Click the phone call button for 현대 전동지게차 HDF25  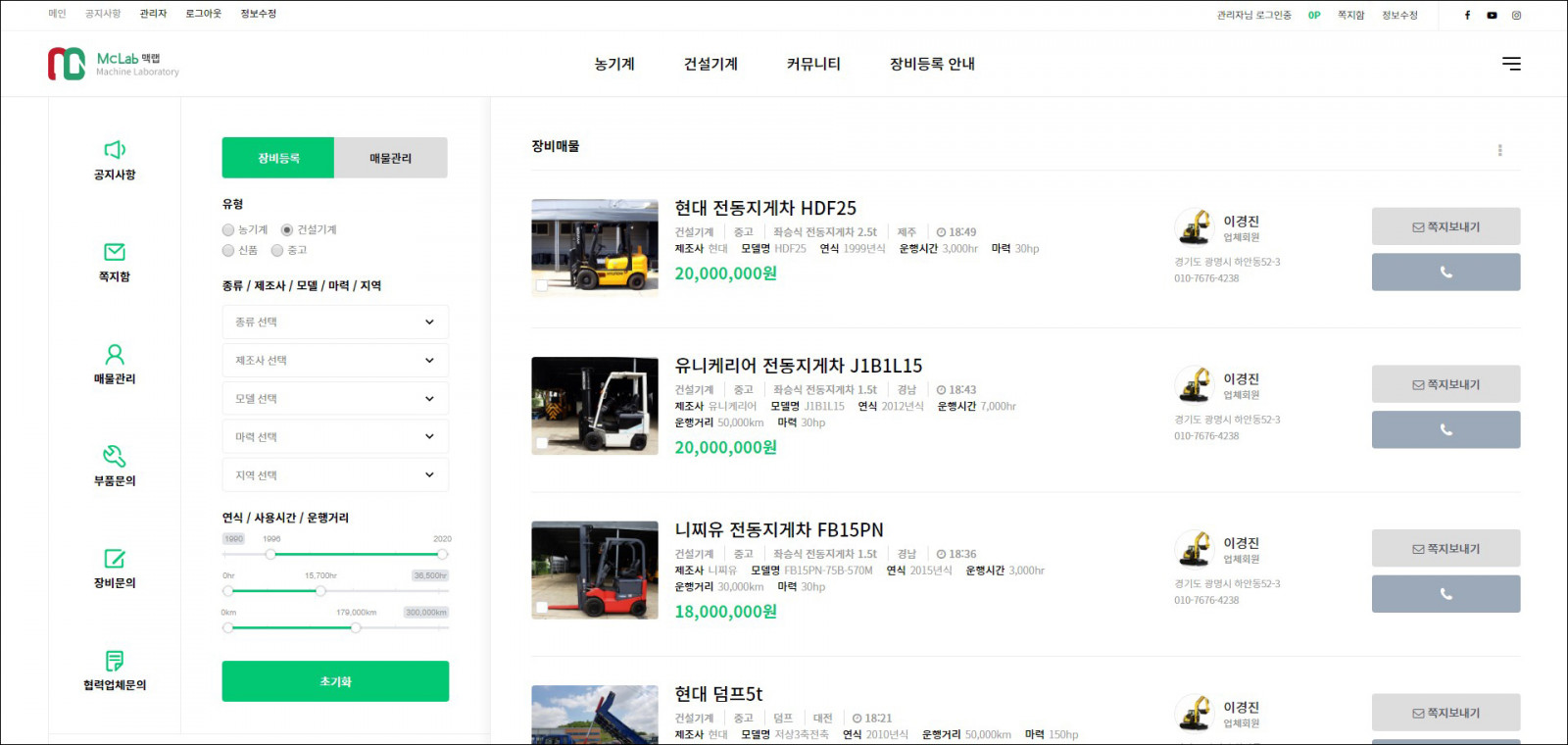tap(1445, 273)
